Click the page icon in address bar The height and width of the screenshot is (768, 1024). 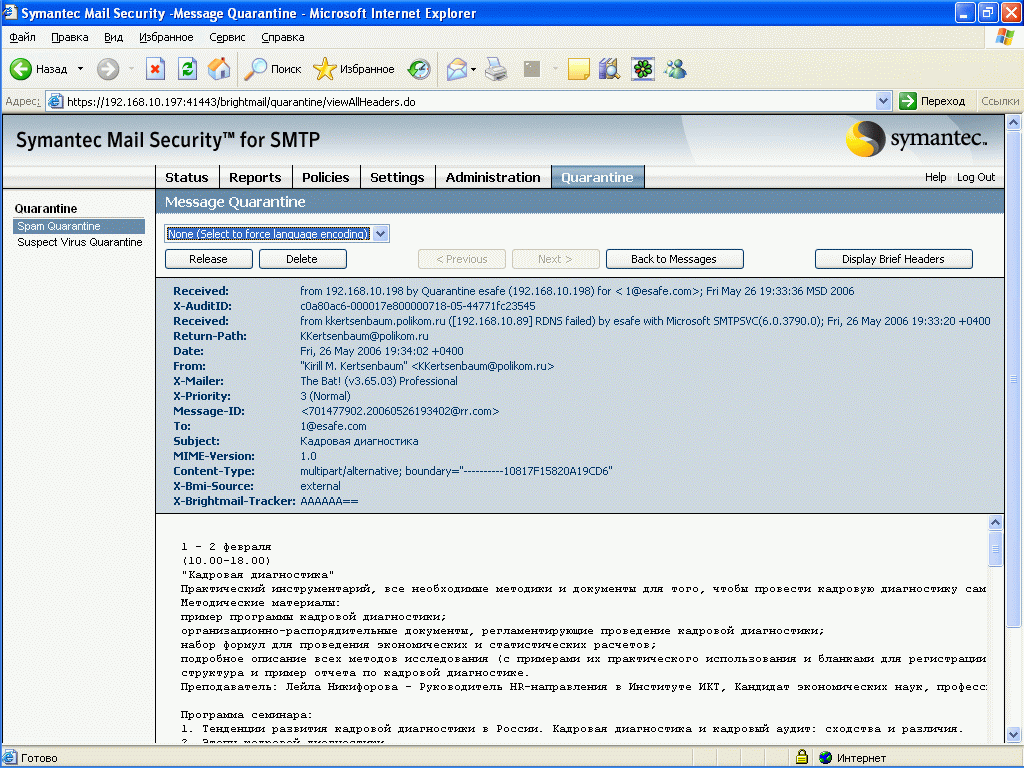coord(56,101)
